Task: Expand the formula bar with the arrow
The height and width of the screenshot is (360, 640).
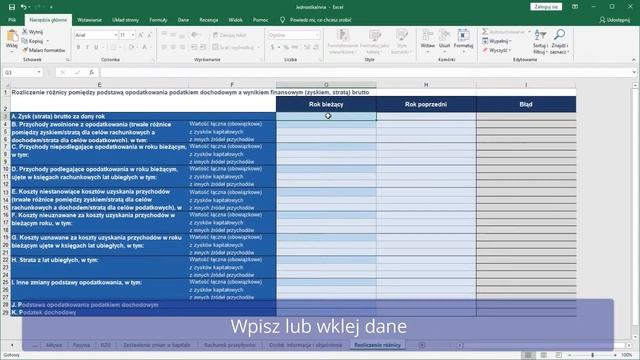Action: click(634, 72)
